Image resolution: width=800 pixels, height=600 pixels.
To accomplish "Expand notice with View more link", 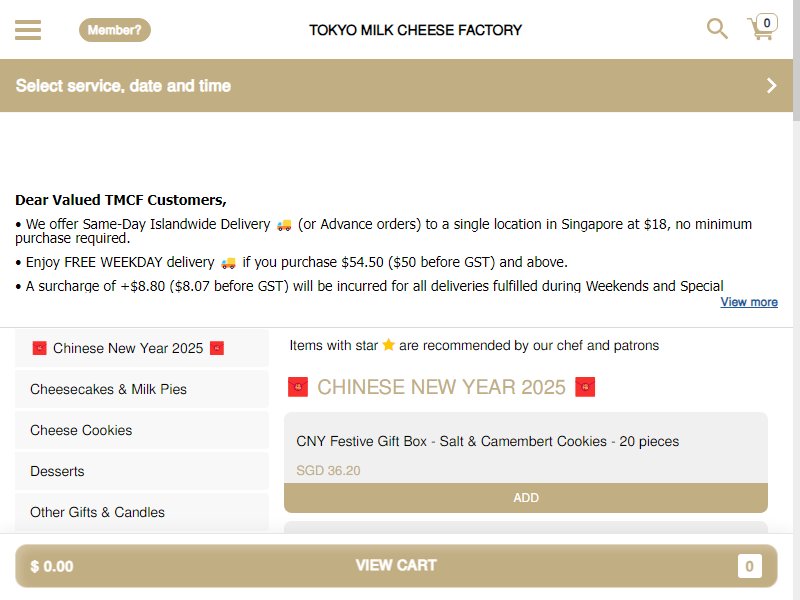I will coord(748,302).
